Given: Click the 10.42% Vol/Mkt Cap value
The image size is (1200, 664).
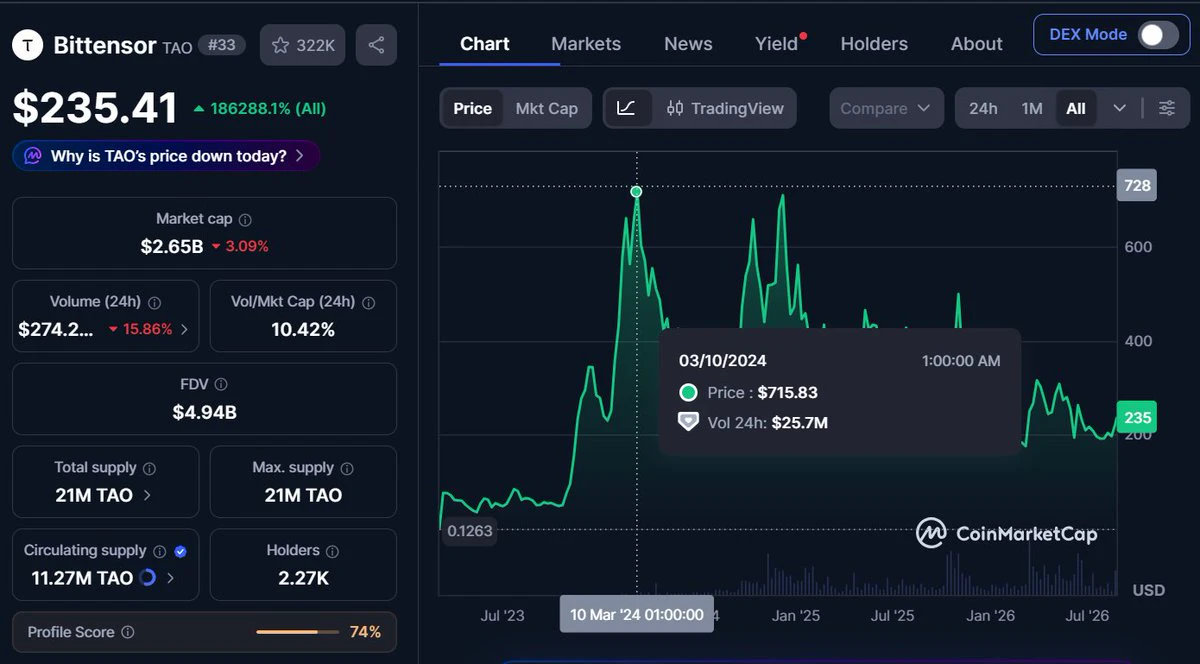Looking at the screenshot, I should [303, 329].
